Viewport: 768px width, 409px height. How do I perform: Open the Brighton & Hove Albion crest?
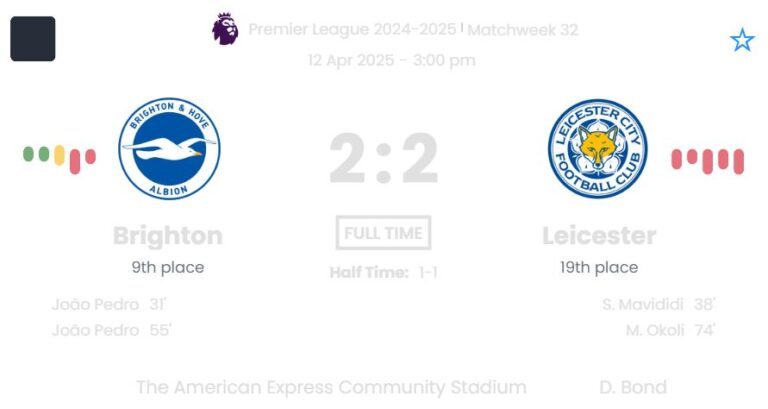[169, 150]
